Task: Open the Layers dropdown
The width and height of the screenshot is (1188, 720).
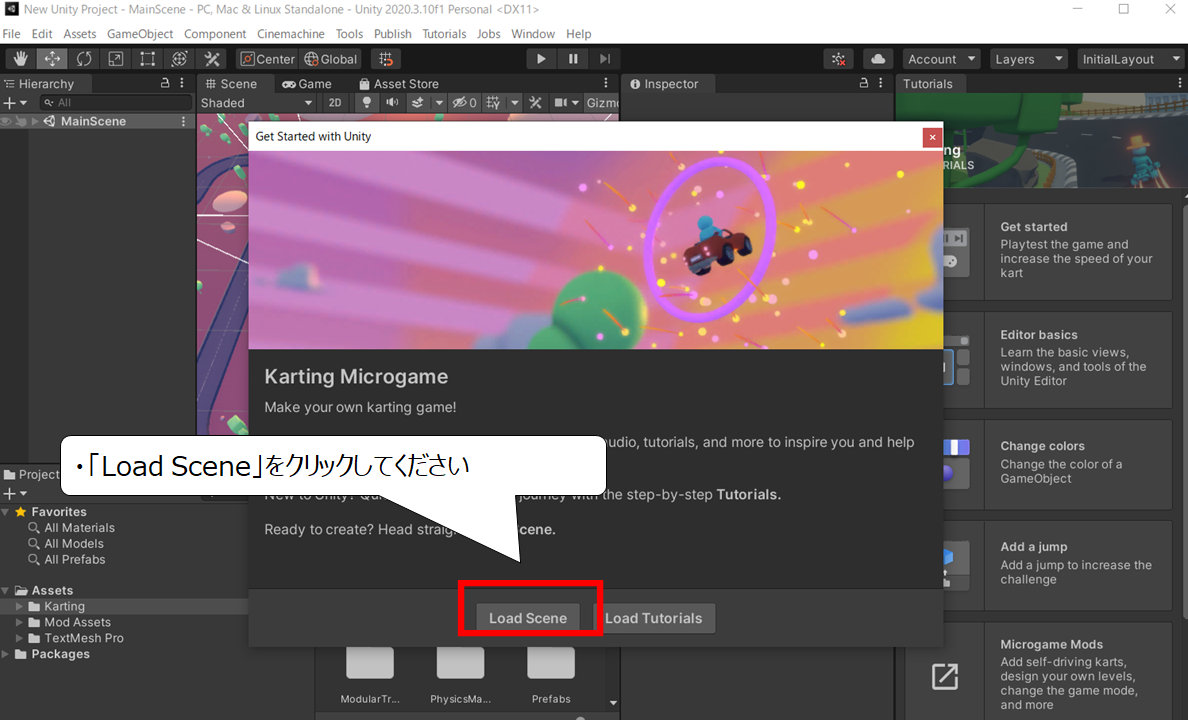Action: point(1029,59)
